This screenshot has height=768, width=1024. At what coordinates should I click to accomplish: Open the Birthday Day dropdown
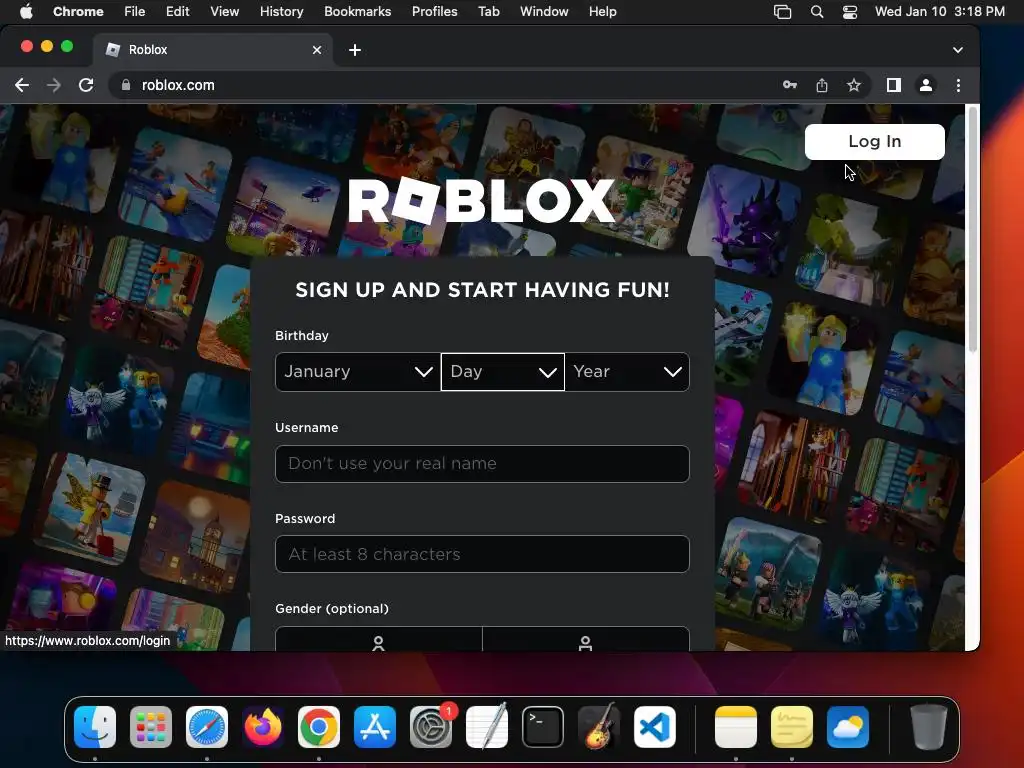(x=502, y=372)
